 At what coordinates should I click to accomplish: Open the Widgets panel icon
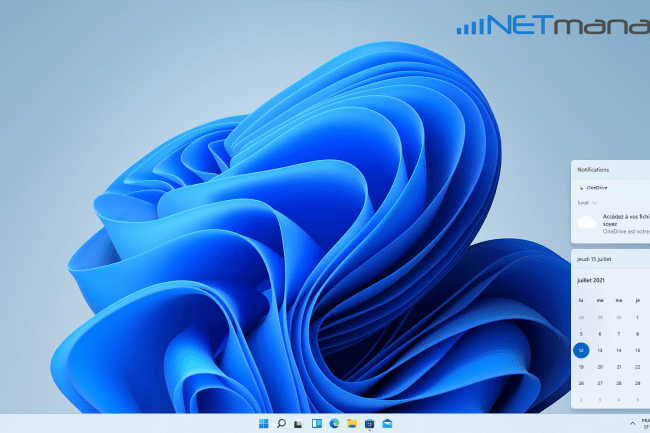317,424
